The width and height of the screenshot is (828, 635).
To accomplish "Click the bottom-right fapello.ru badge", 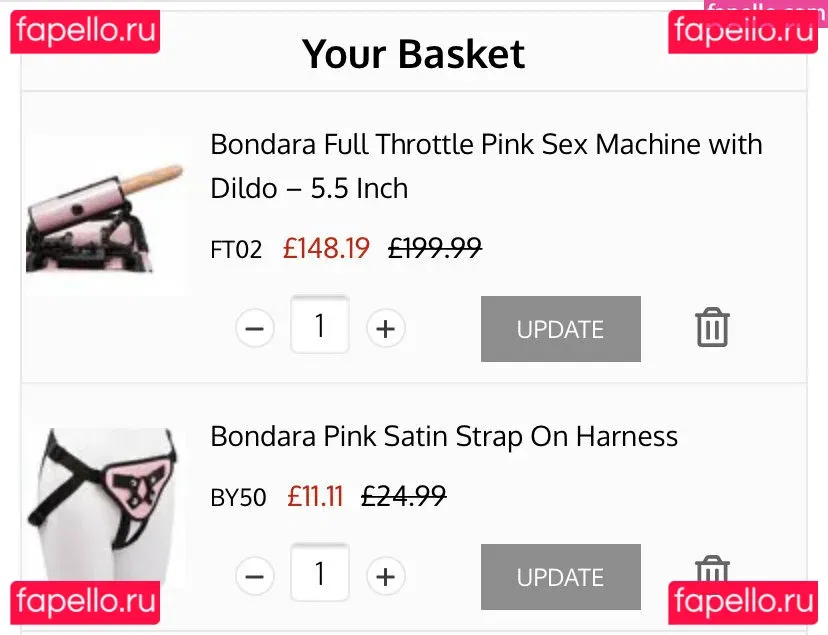I will click(745, 602).
